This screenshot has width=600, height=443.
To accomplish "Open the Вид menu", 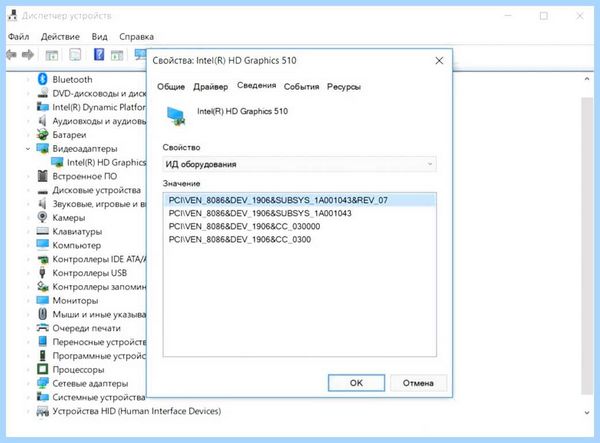I will [99, 37].
